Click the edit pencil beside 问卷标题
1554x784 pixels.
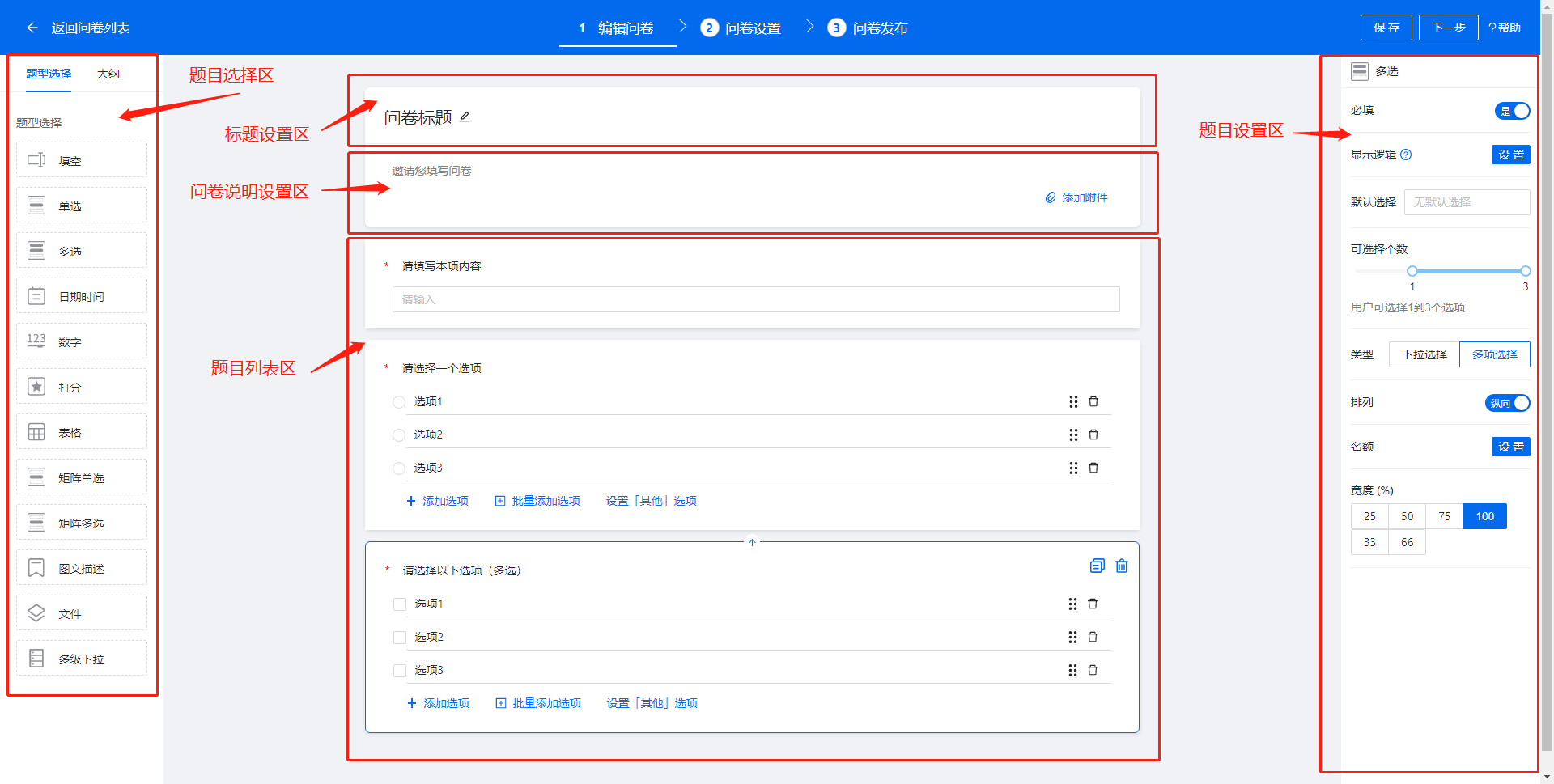465,117
